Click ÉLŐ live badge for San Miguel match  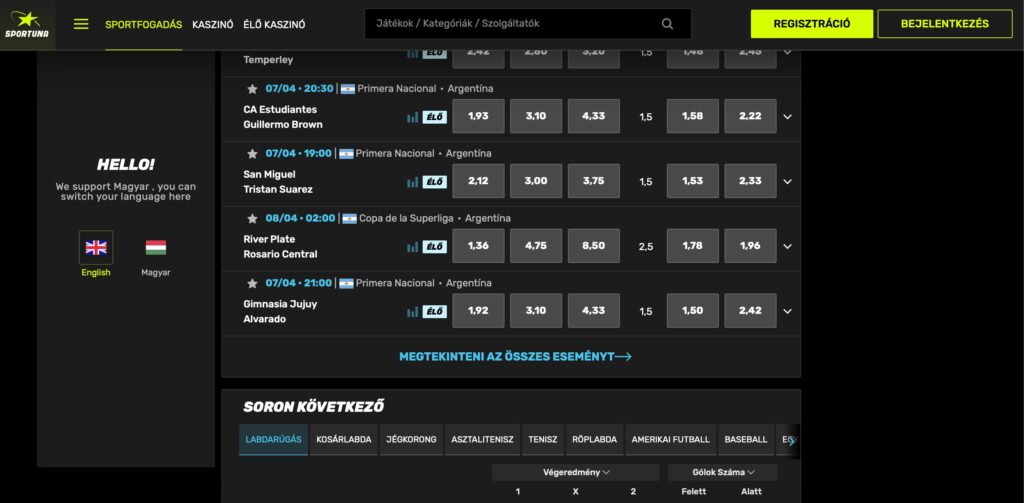click(x=435, y=182)
